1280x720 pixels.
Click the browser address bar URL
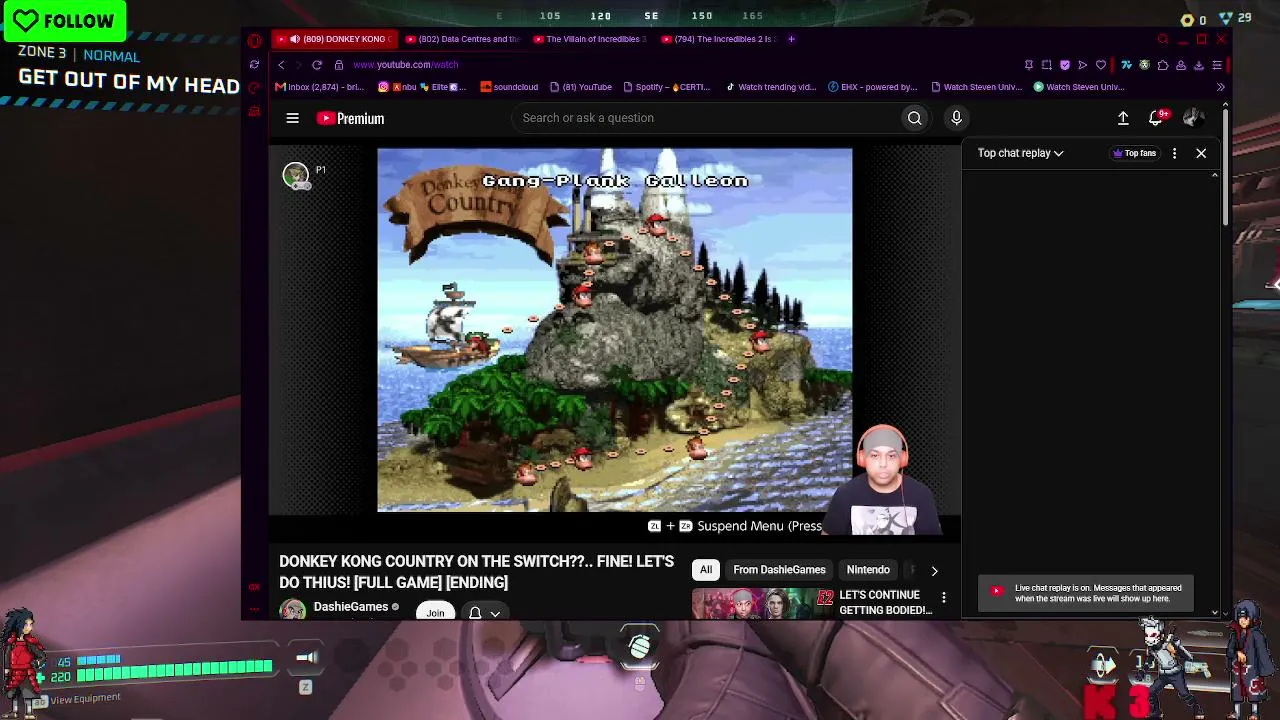click(x=405, y=65)
